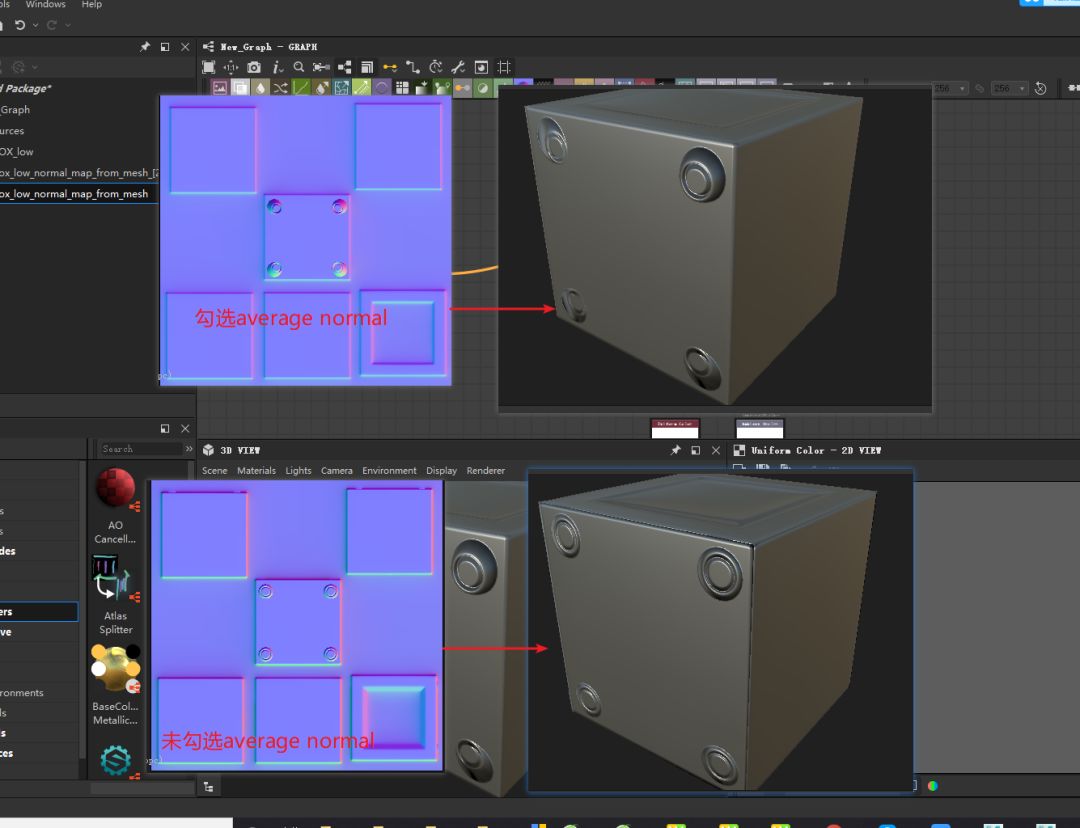Add a Curve node from the node bar
This screenshot has width=1080, height=828.
click(x=301, y=87)
